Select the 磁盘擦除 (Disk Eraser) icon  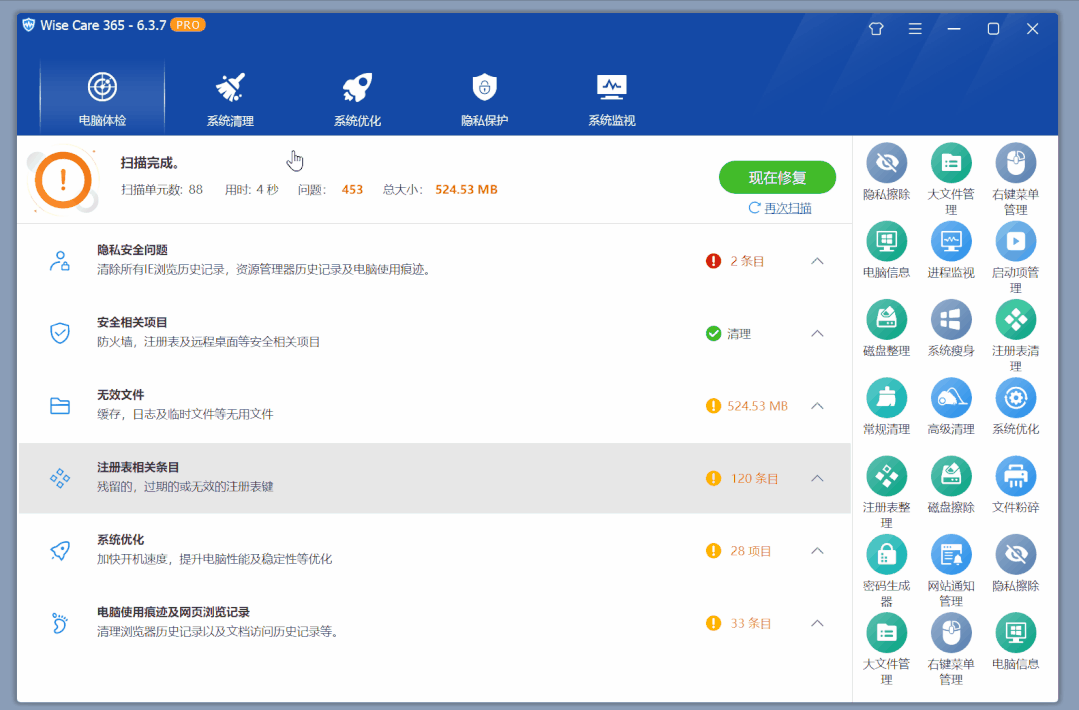pos(950,475)
